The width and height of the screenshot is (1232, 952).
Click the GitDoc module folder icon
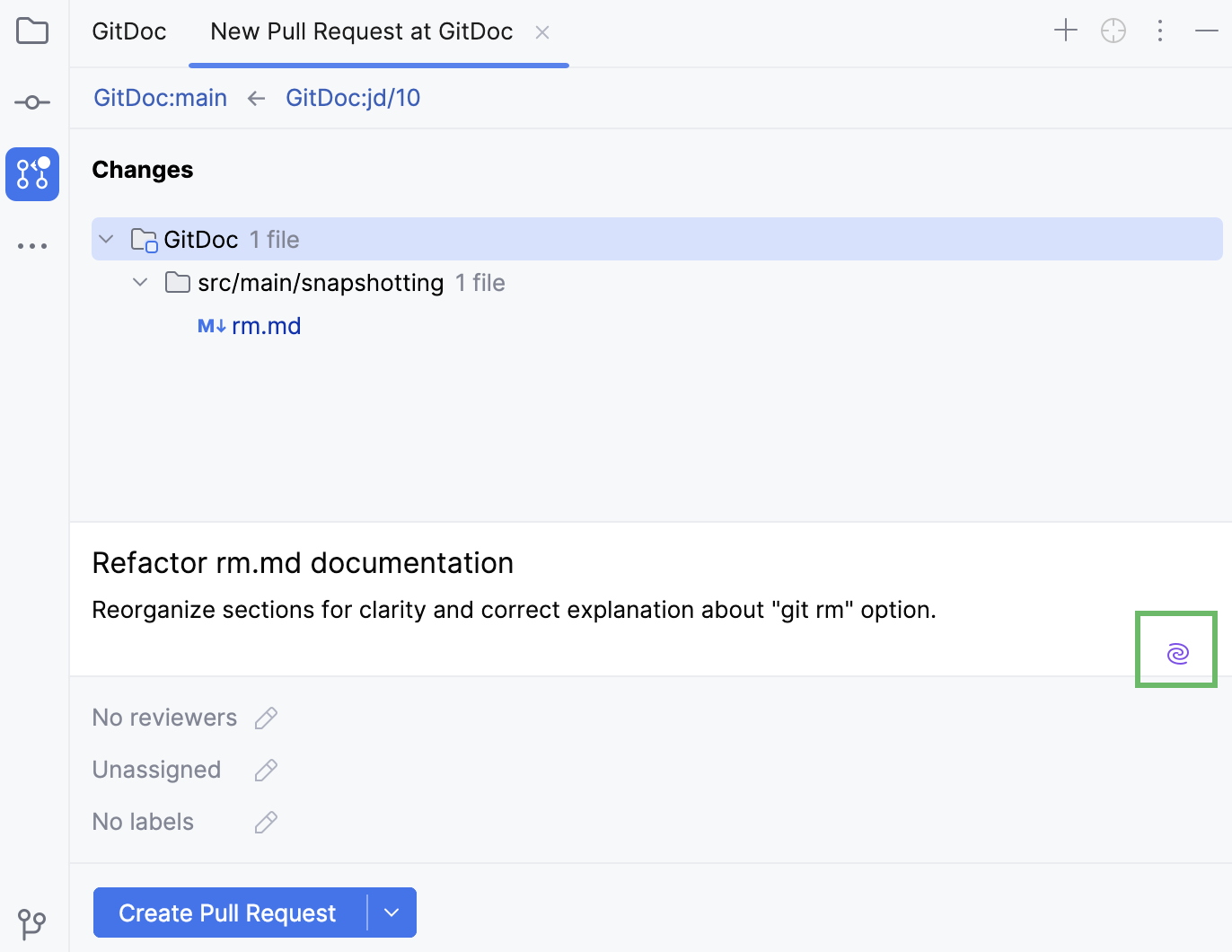point(144,240)
